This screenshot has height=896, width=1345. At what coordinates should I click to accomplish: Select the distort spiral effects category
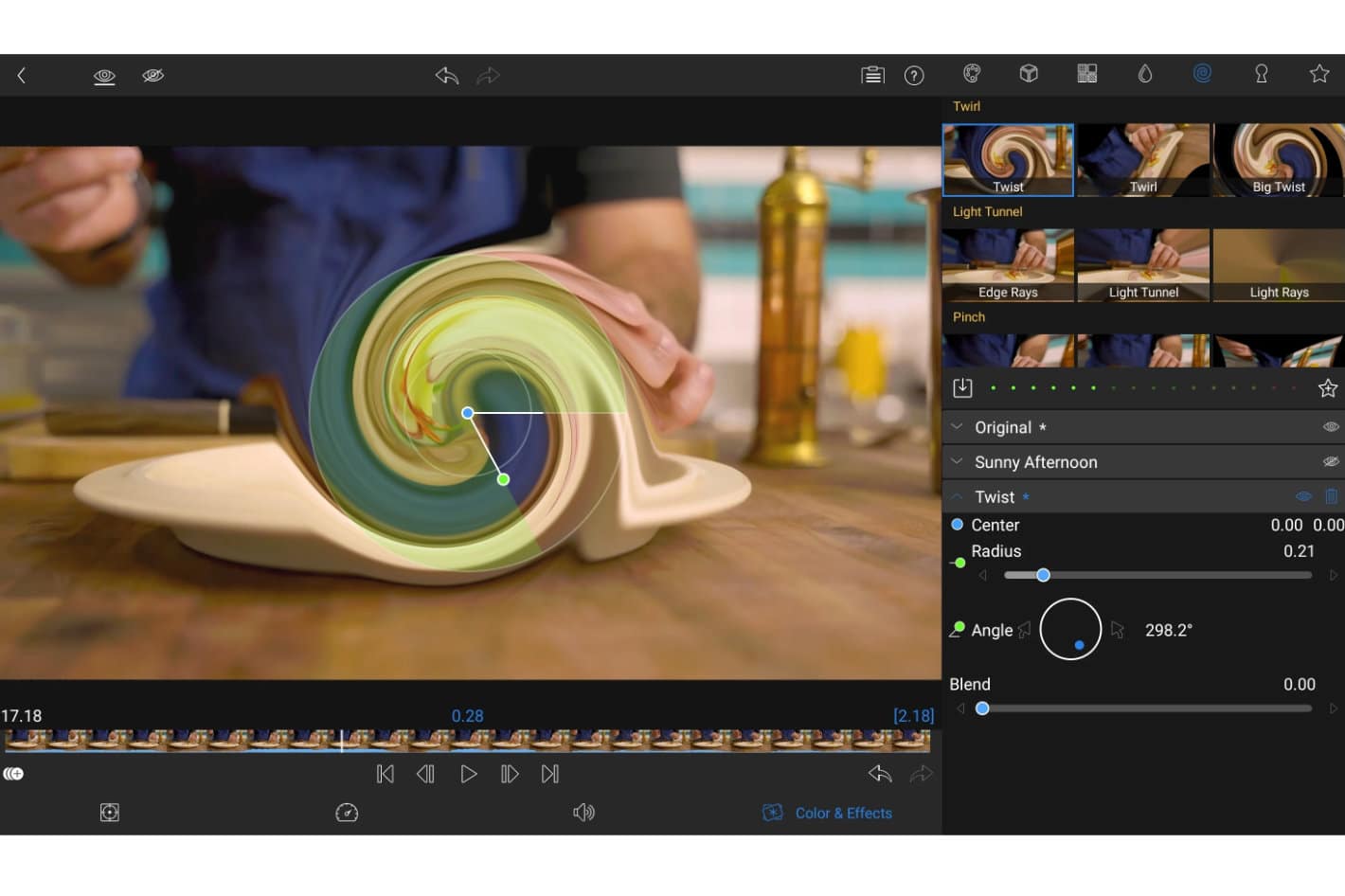[1202, 73]
